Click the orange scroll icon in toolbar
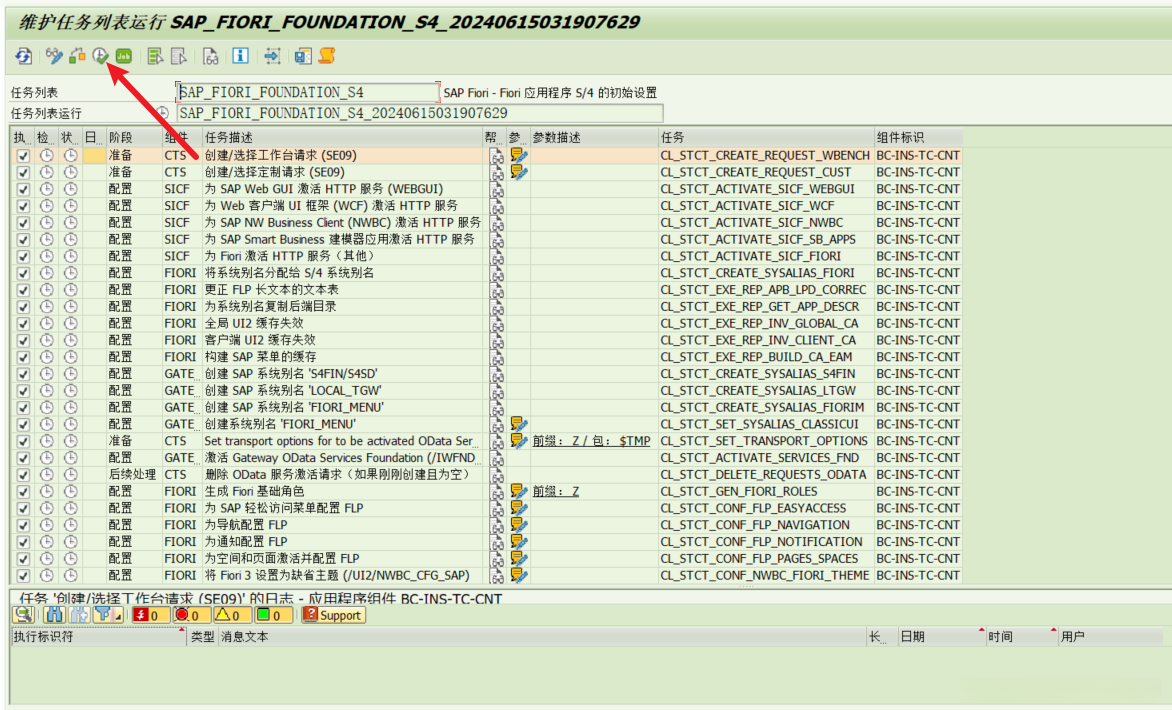This screenshot has height=710, width=1172. coord(326,56)
